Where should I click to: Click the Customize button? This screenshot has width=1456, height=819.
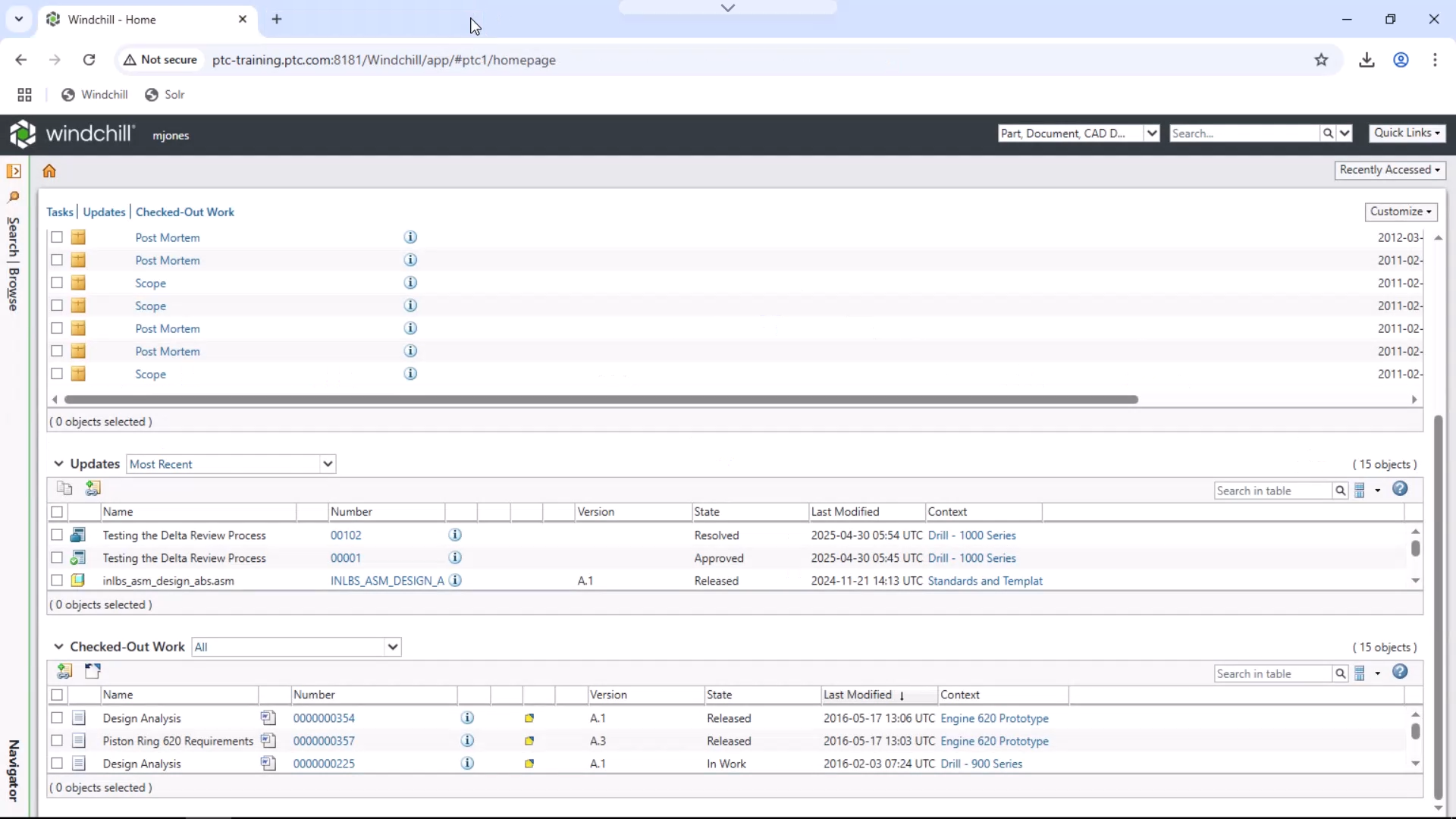tap(1401, 212)
